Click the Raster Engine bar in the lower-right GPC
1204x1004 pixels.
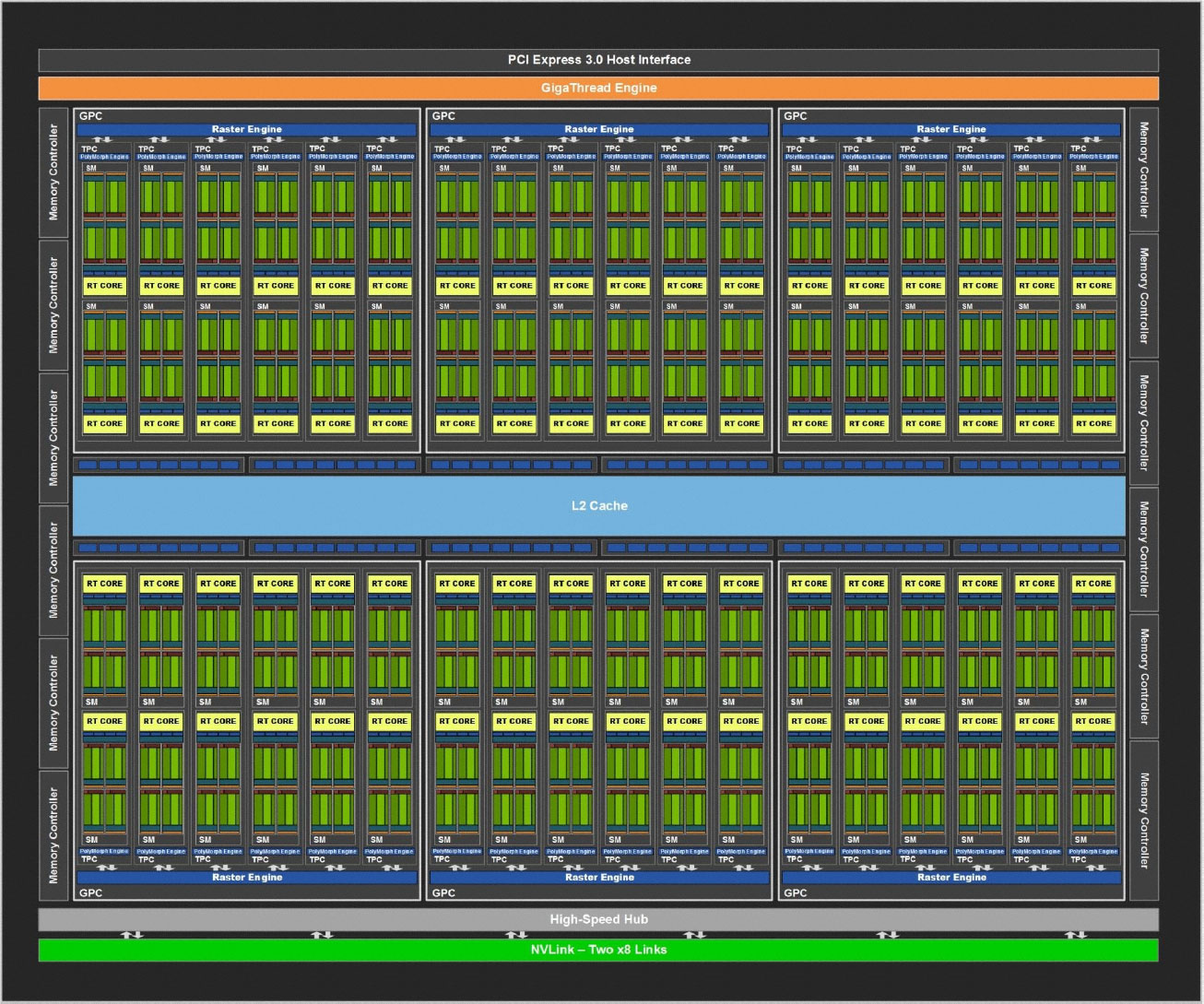[951, 878]
